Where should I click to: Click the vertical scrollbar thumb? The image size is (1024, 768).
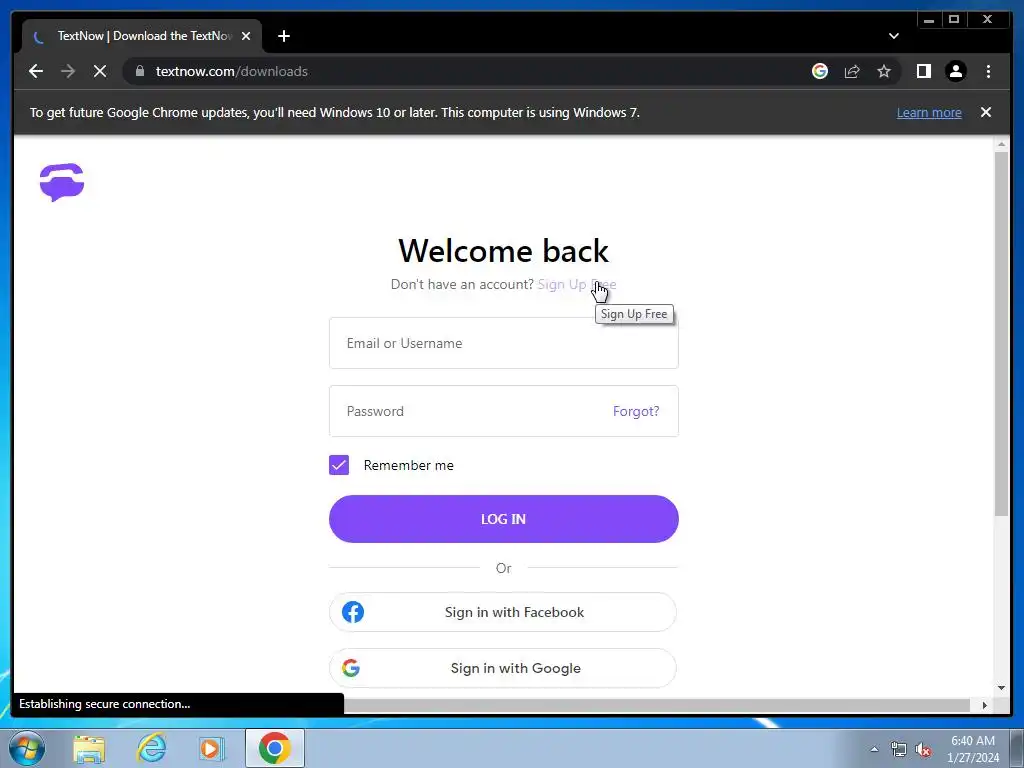pos(1001,333)
